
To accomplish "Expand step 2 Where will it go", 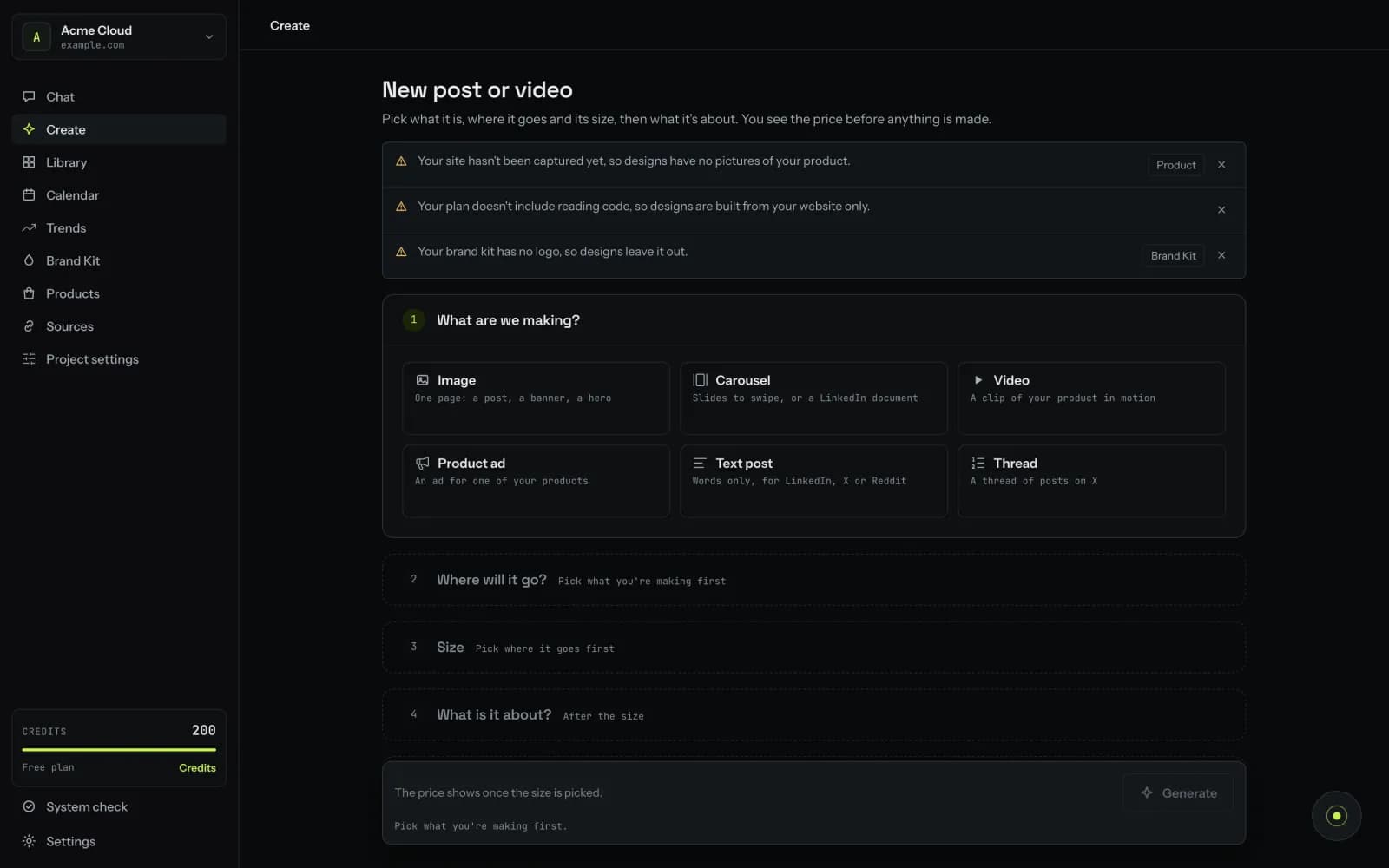I will coord(813,580).
